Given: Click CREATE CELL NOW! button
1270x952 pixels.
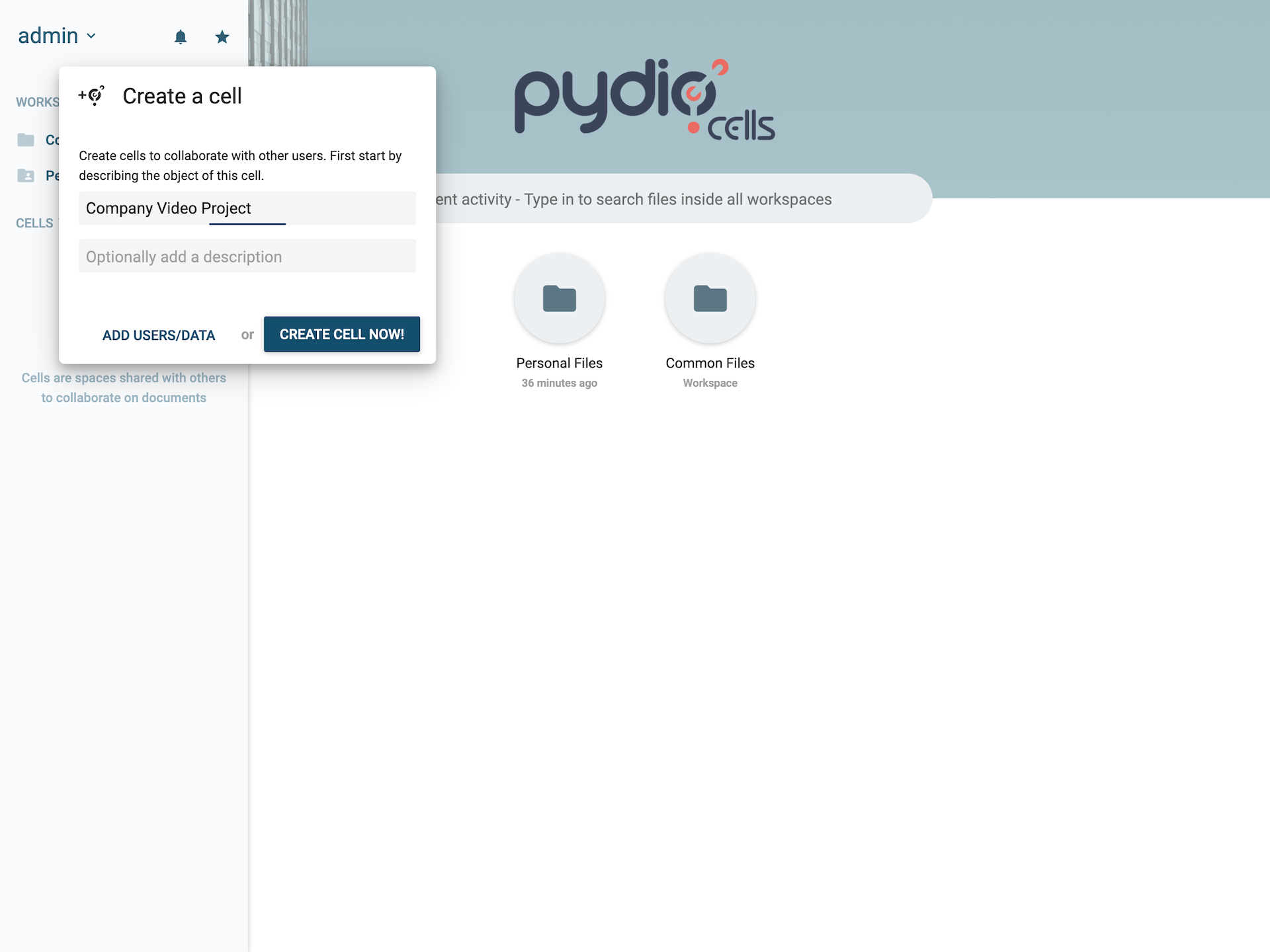Looking at the screenshot, I should (342, 335).
